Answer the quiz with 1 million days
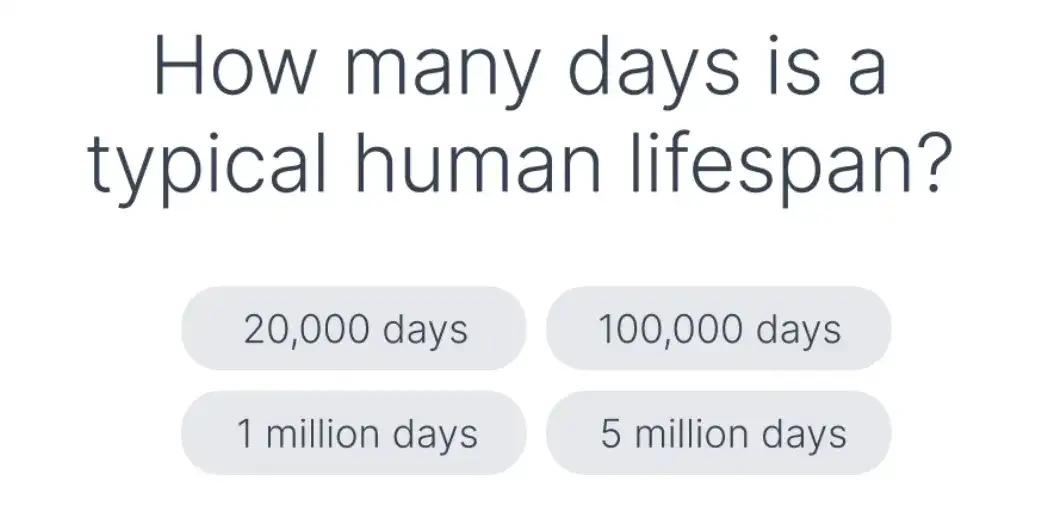 pos(354,434)
